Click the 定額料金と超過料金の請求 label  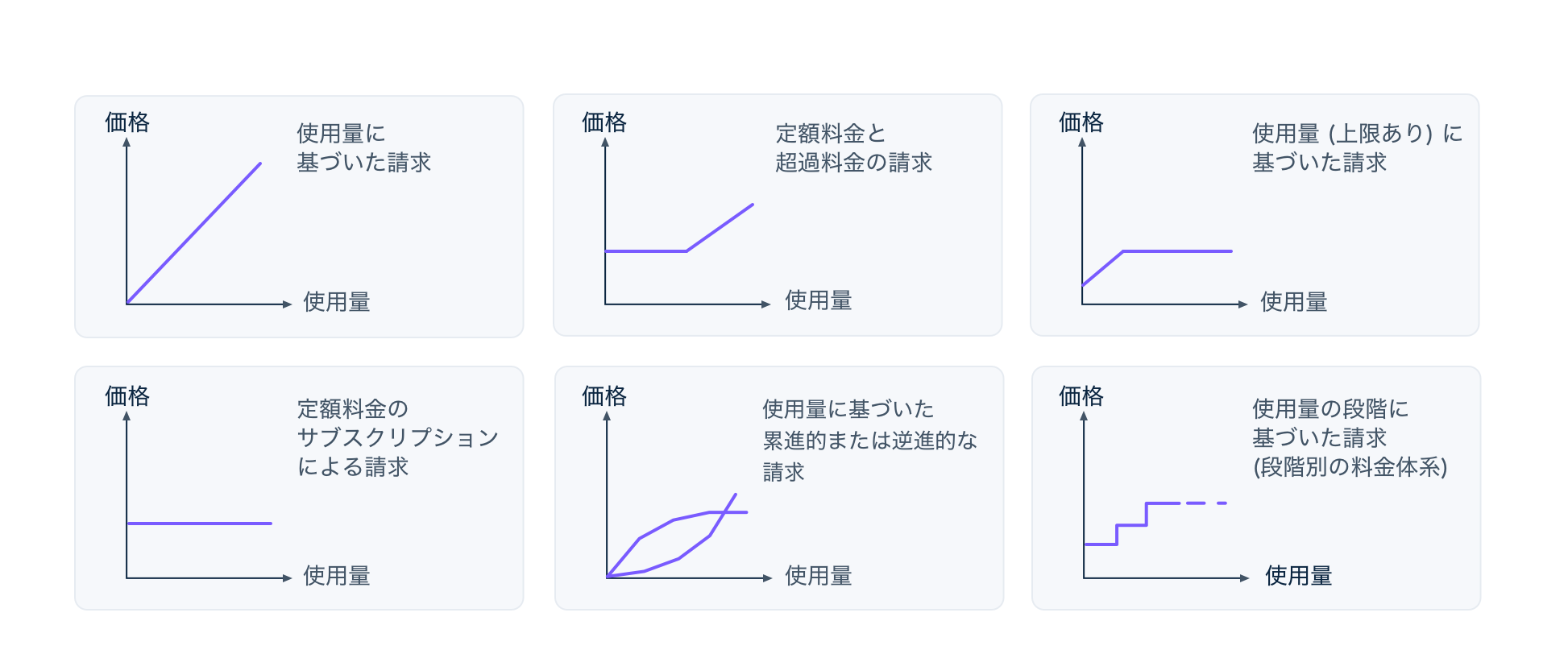[853, 147]
